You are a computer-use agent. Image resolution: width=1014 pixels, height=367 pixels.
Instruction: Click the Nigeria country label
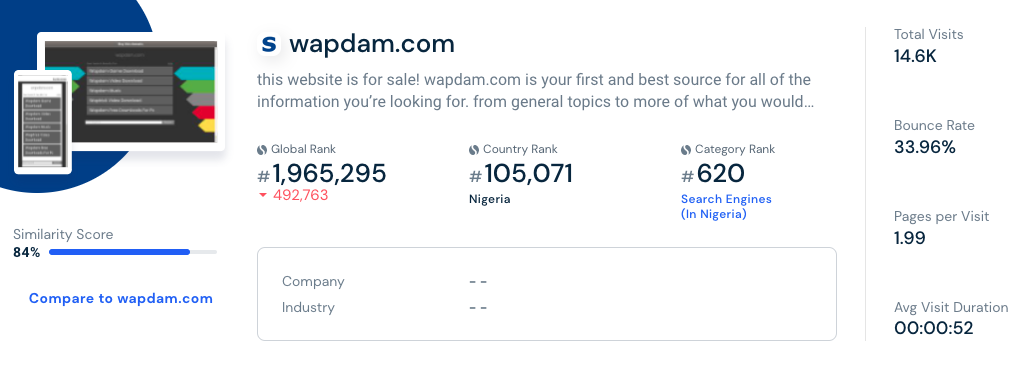[x=490, y=199]
